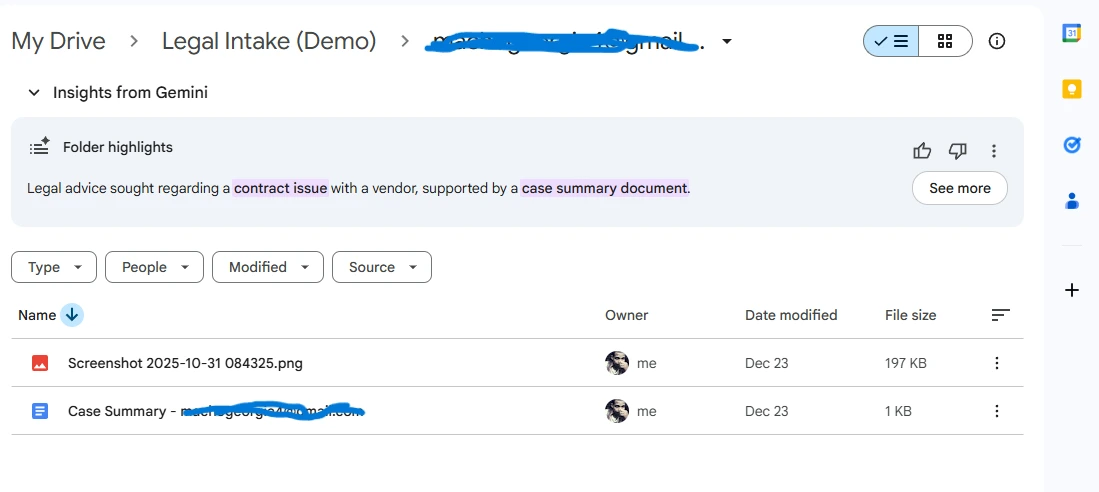Click the Date modified column header
This screenshot has height=492, width=1099.
click(791, 315)
